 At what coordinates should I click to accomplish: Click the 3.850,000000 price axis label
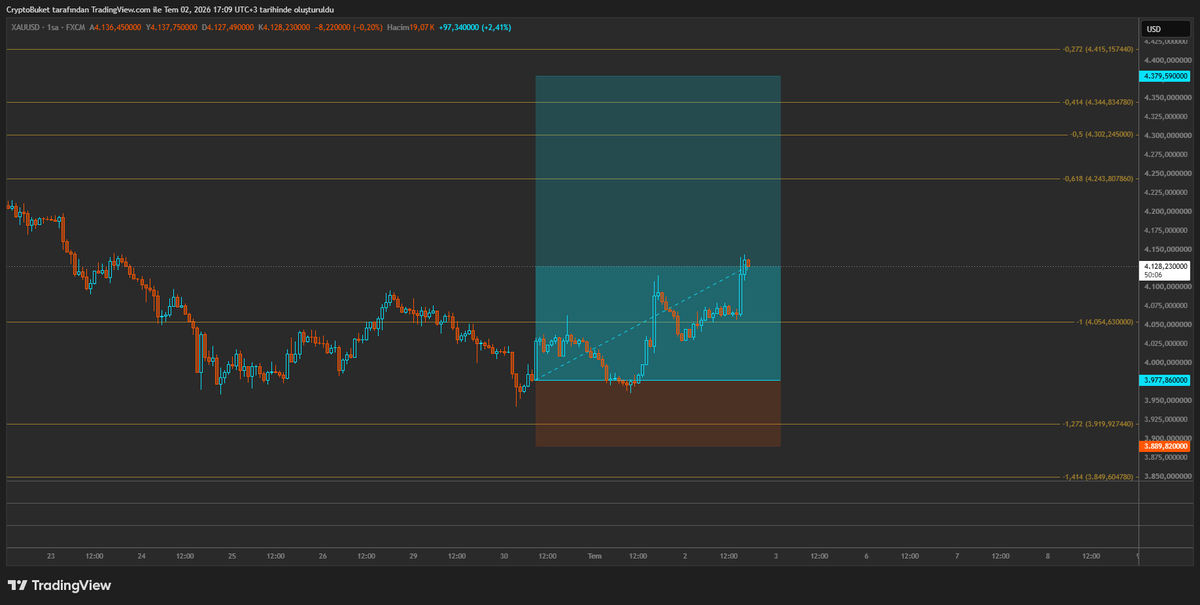click(x=1167, y=476)
